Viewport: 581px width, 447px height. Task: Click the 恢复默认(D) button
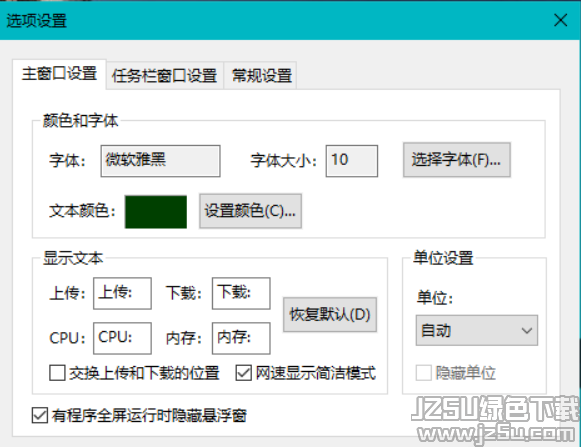[330, 314]
